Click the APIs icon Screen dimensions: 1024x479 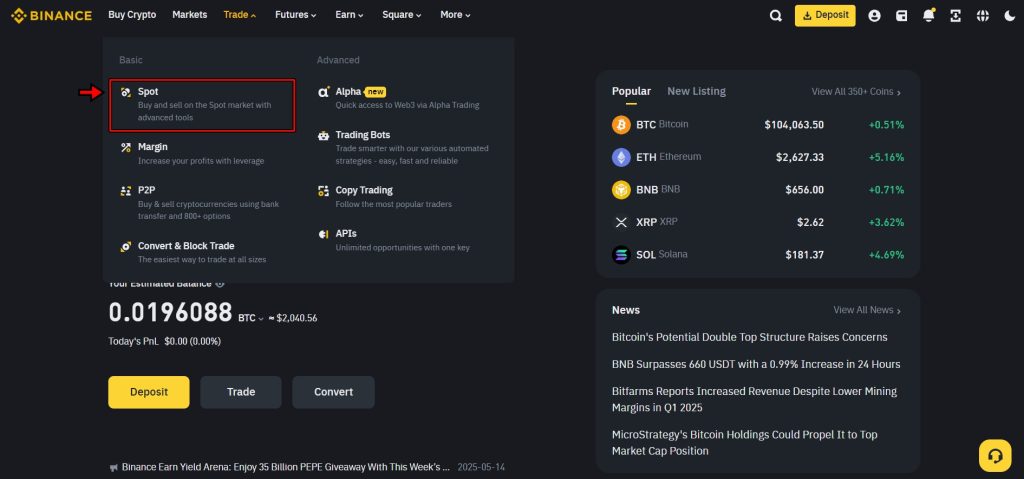click(324, 234)
